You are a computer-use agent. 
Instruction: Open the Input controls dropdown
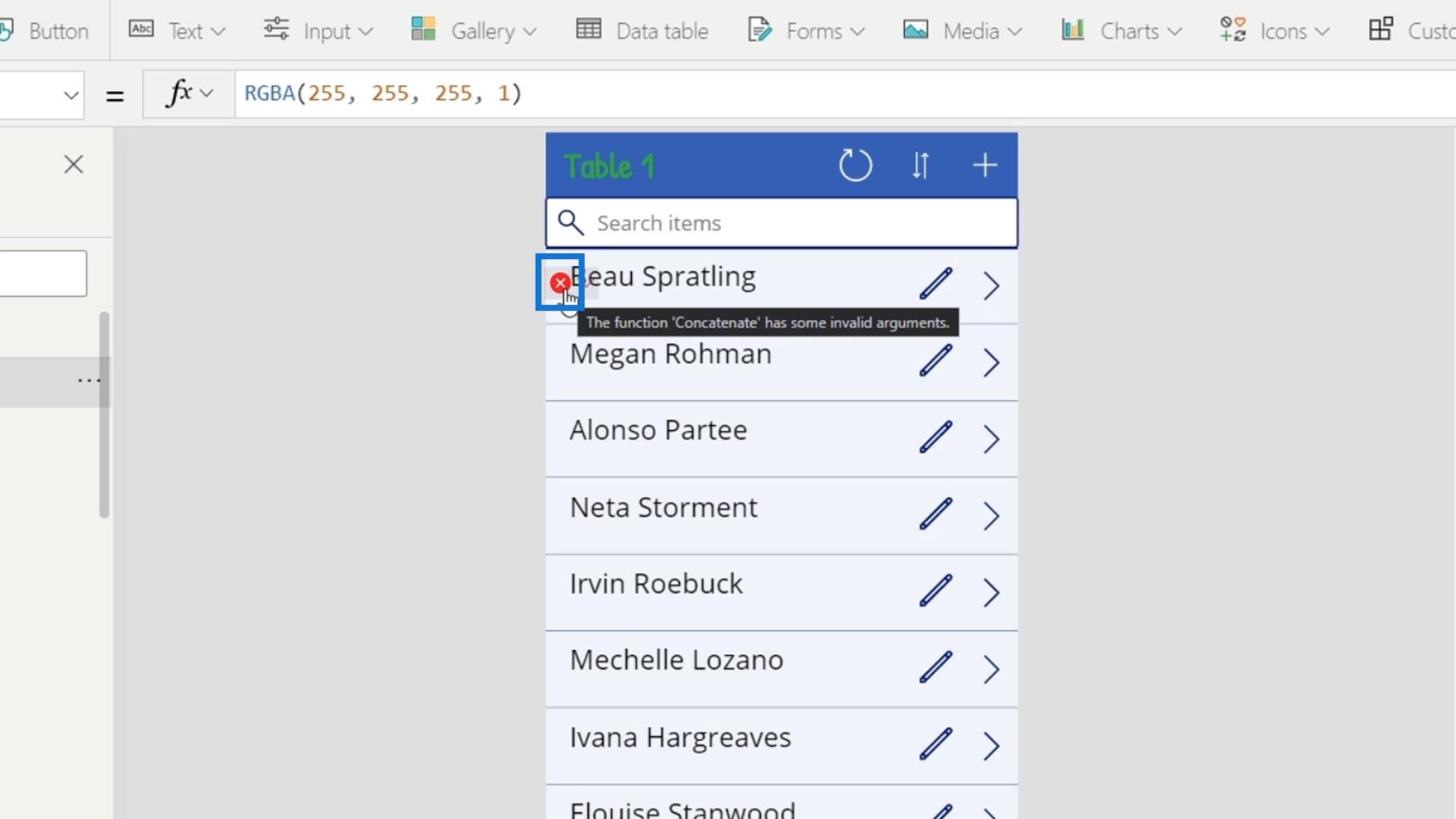pos(318,31)
